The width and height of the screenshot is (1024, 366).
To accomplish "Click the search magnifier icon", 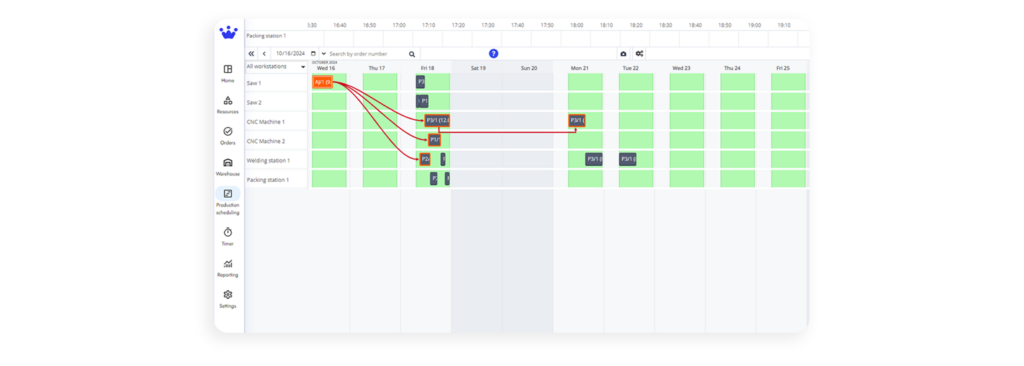I will click(x=412, y=54).
